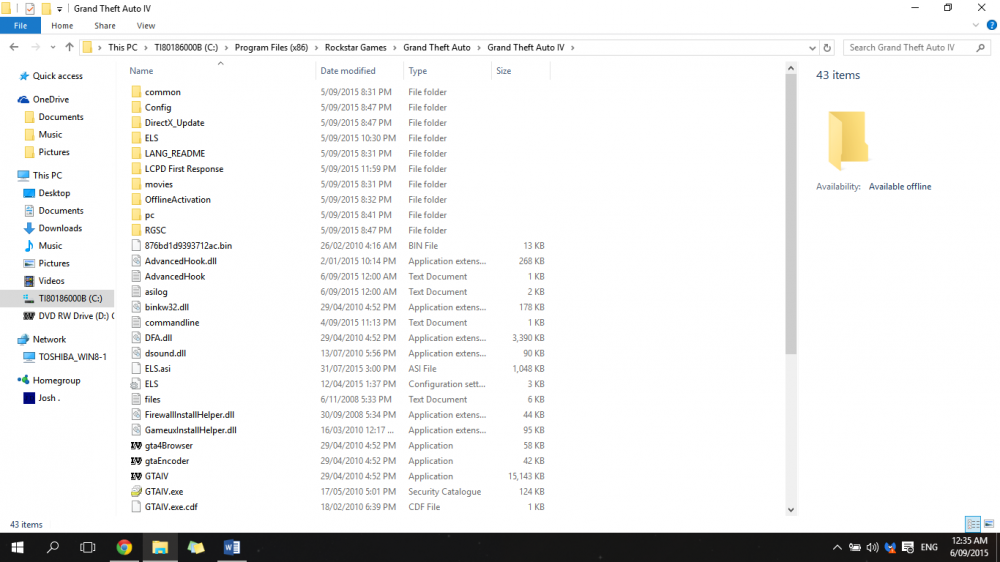Image resolution: width=1000 pixels, height=562 pixels.
Task: Click the search magnifier icon
Action: (x=980, y=48)
